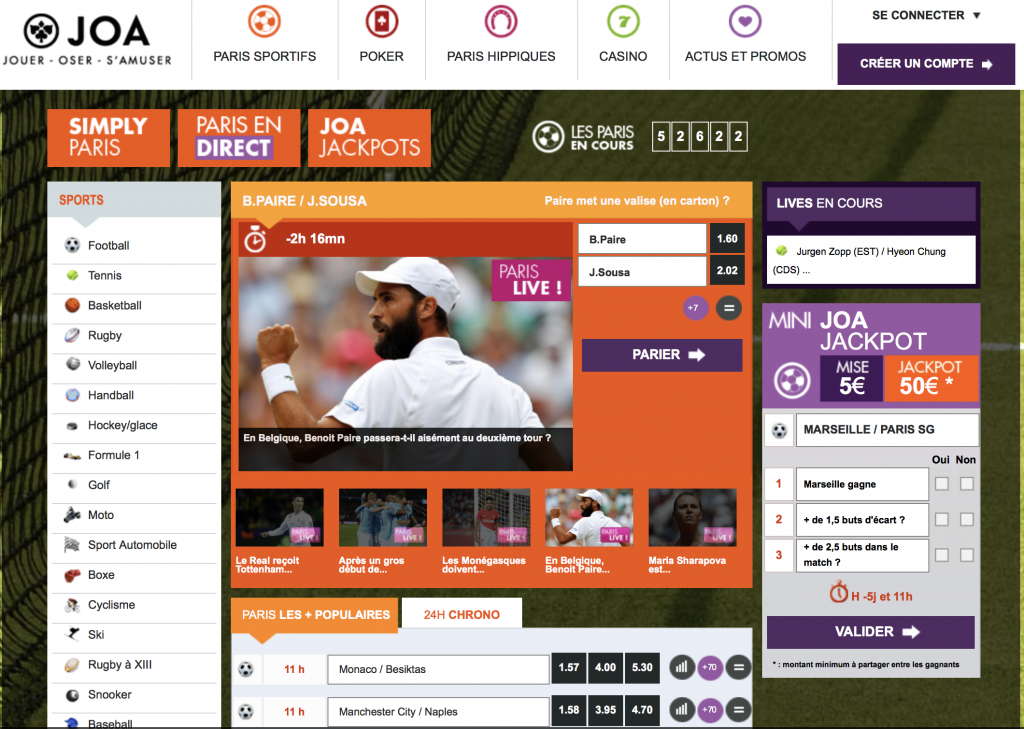The image size is (1024, 729).
Task: Select the Formule 1 car icon
Action: (72, 456)
